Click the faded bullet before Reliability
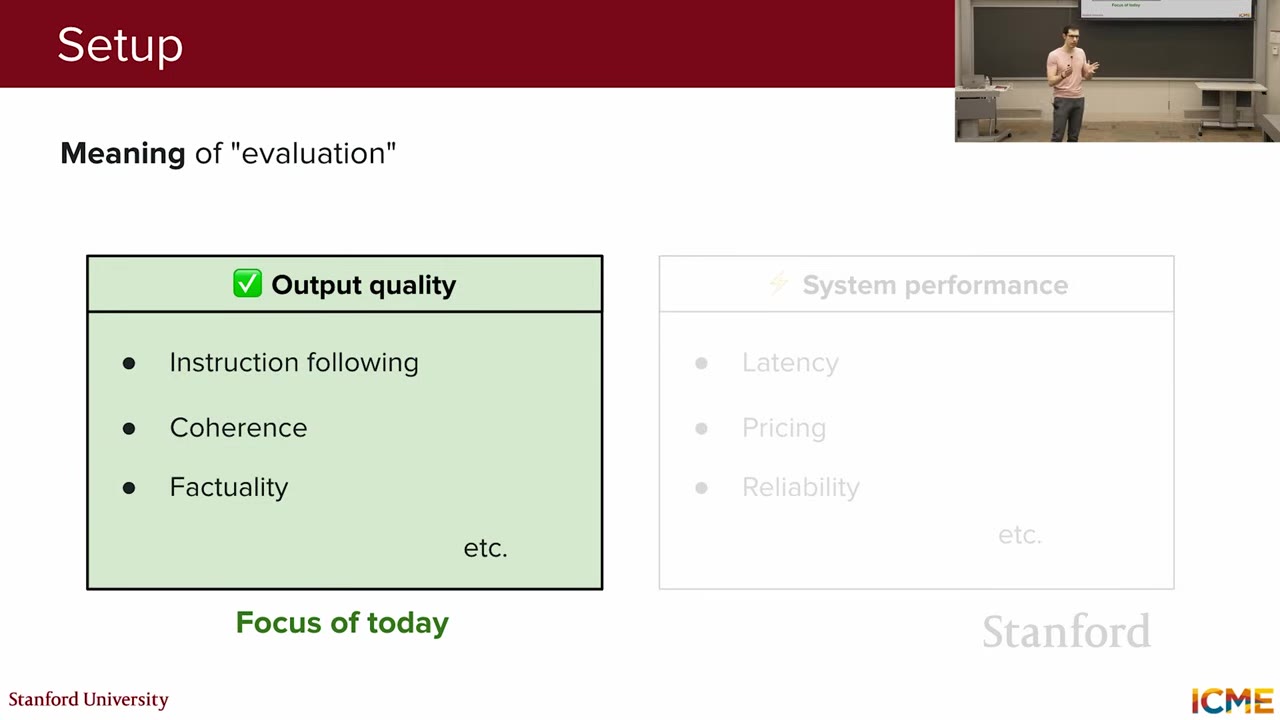Viewport: 1280px width, 720px height. [701, 488]
